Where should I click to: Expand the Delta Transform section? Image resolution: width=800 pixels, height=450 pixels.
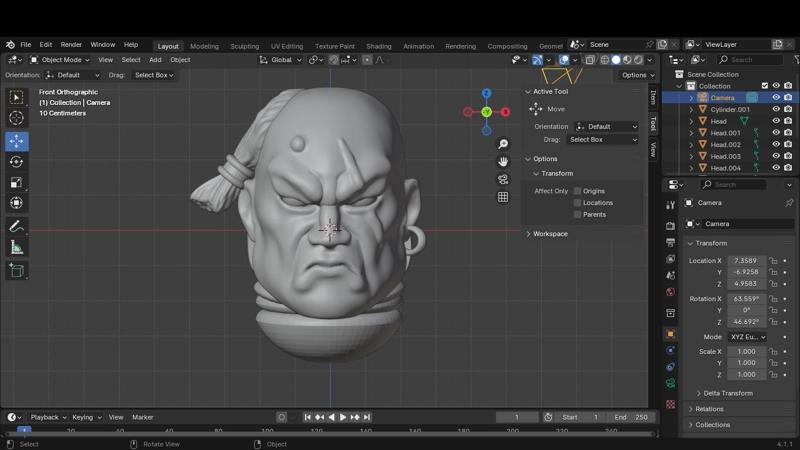727,393
